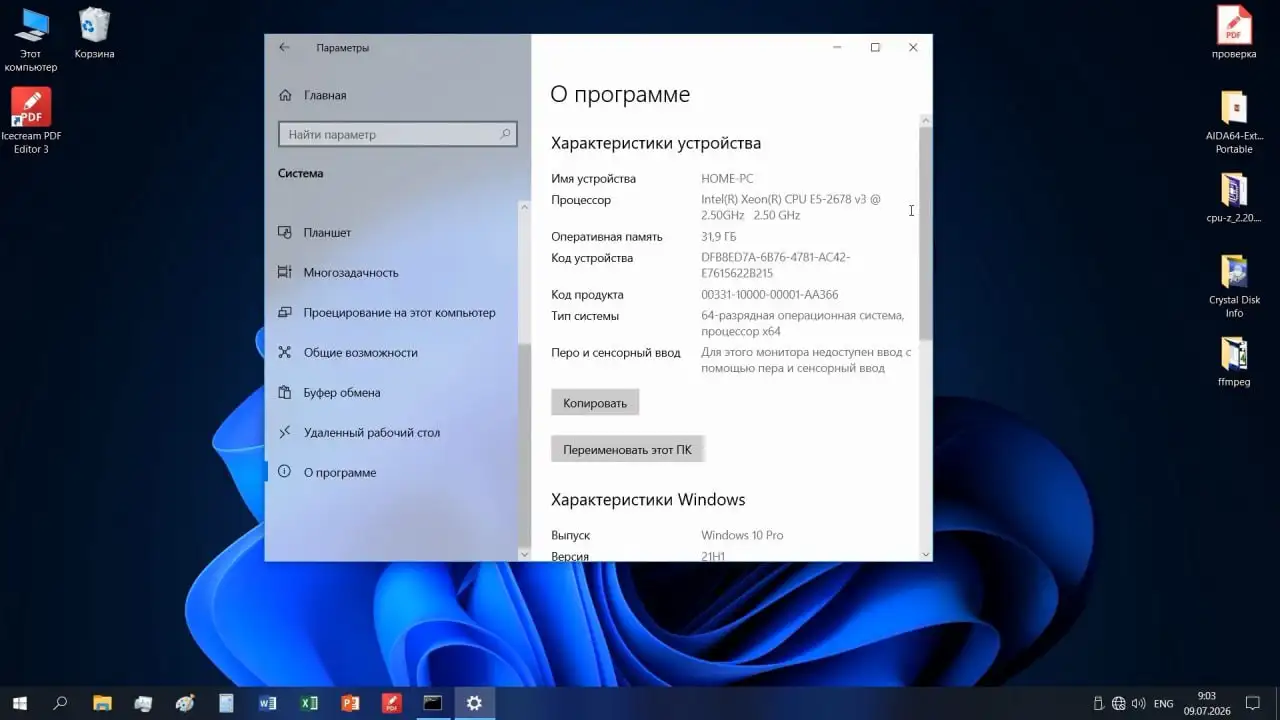Open the notification center icon
Image resolution: width=1280 pixels, height=720 pixels.
tap(1252, 703)
